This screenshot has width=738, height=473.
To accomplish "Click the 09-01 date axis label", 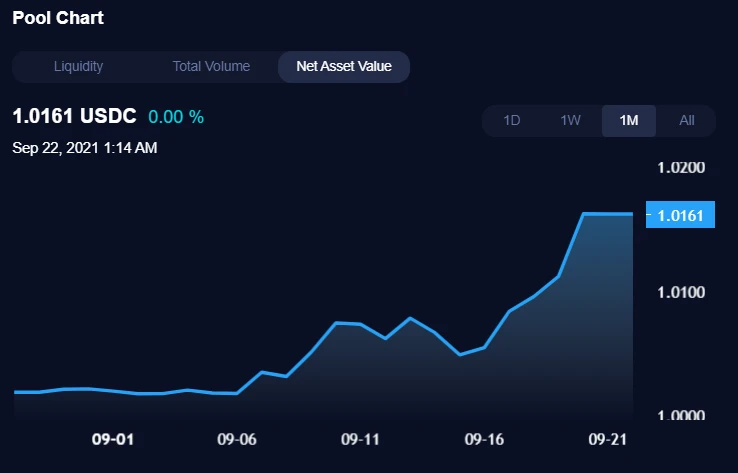I will coord(113,440).
